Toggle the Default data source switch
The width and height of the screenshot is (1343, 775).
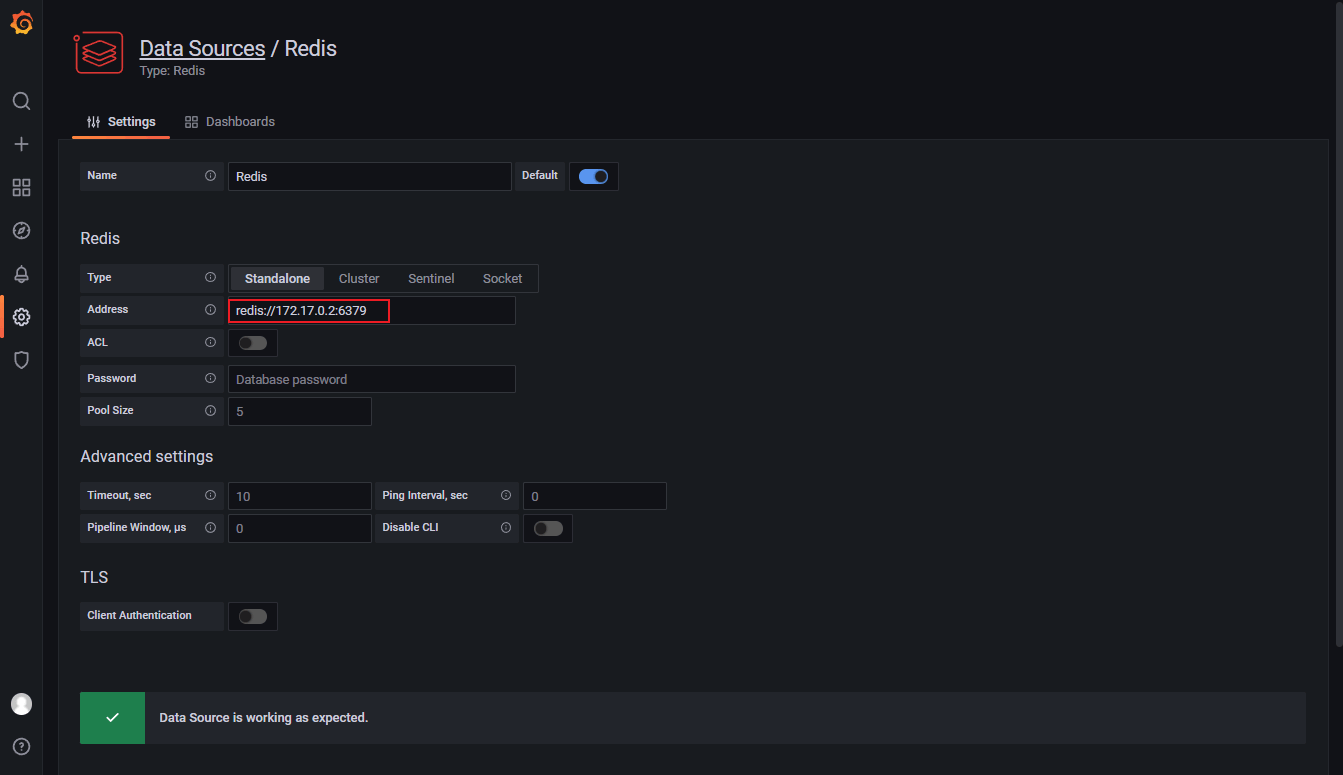click(x=593, y=176)
